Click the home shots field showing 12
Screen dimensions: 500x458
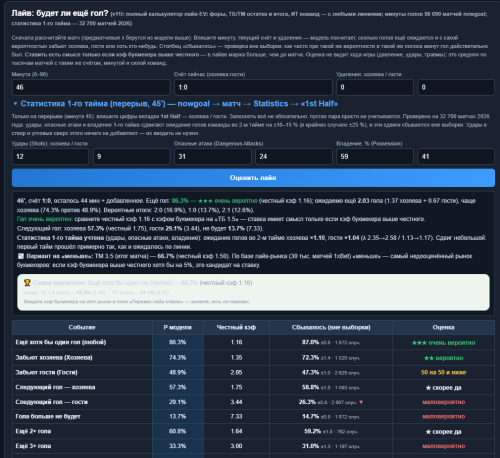click(50, 156)
